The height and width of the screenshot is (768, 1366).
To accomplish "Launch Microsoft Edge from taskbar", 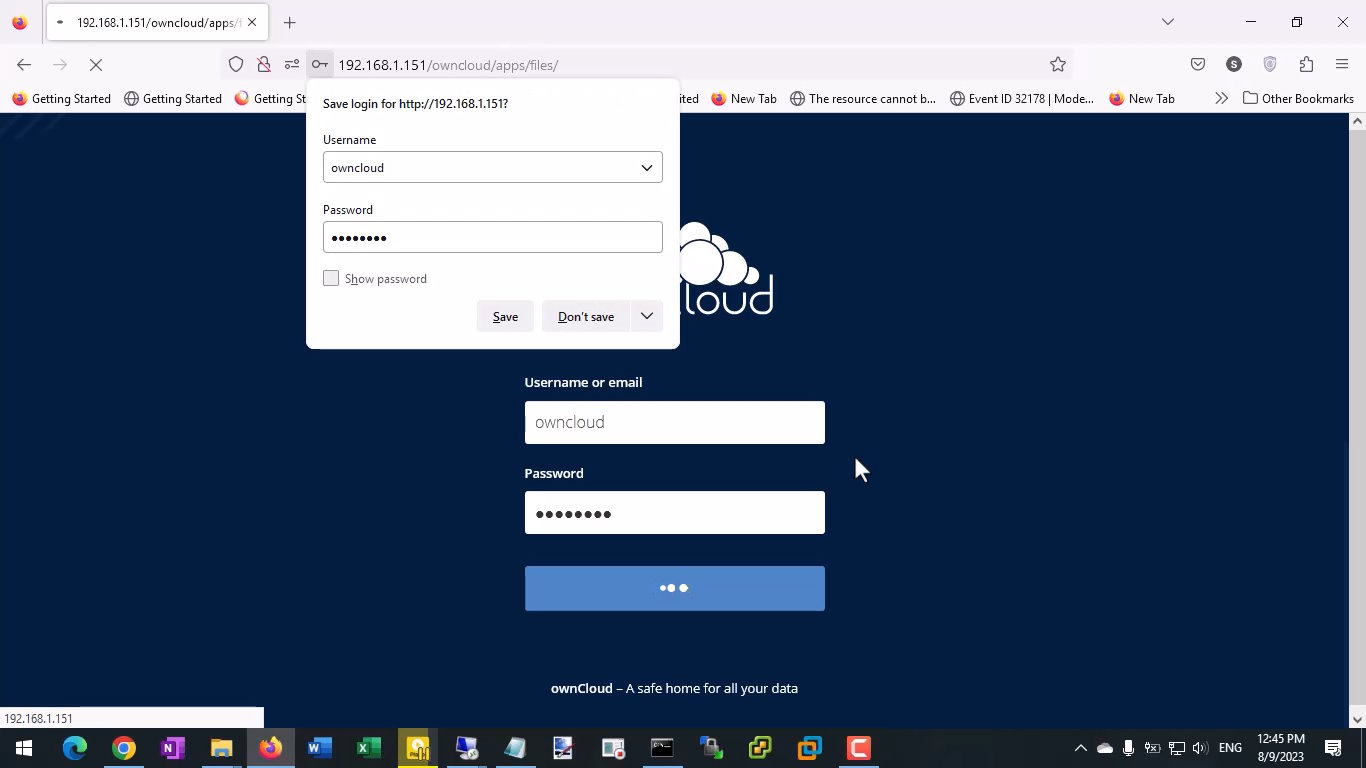I will (x=75, y=748).
